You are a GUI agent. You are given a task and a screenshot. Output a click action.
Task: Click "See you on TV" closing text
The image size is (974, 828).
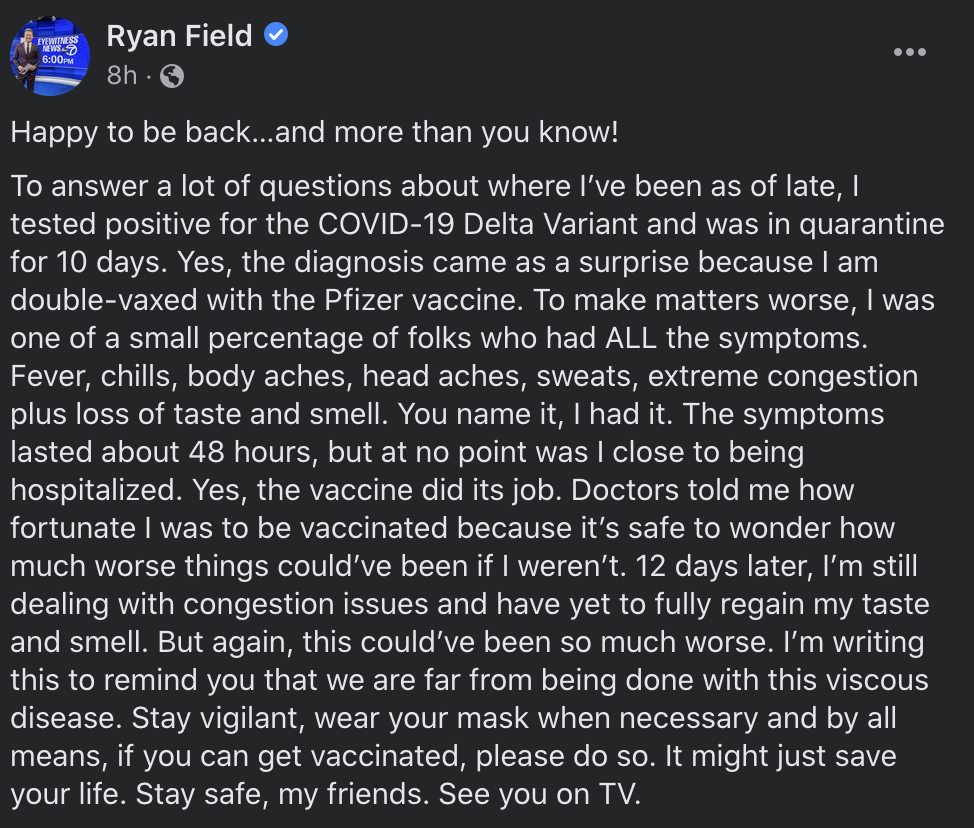[x=539, y=794]
